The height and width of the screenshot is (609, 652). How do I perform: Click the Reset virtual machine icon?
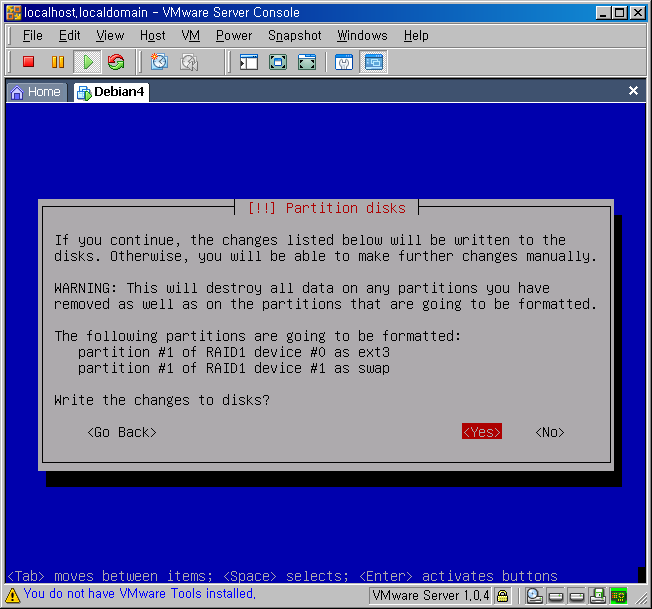(x=116, y=62)
